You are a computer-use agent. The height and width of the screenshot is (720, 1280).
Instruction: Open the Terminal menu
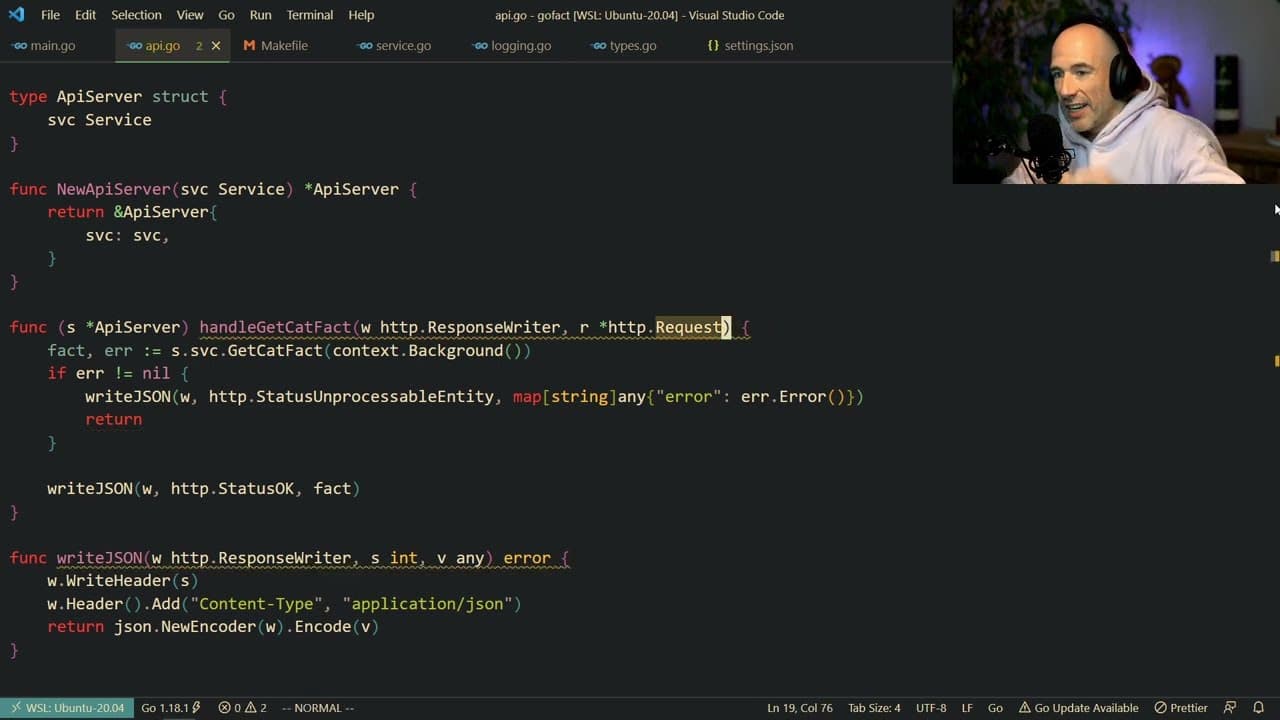(x=310, y=15)
